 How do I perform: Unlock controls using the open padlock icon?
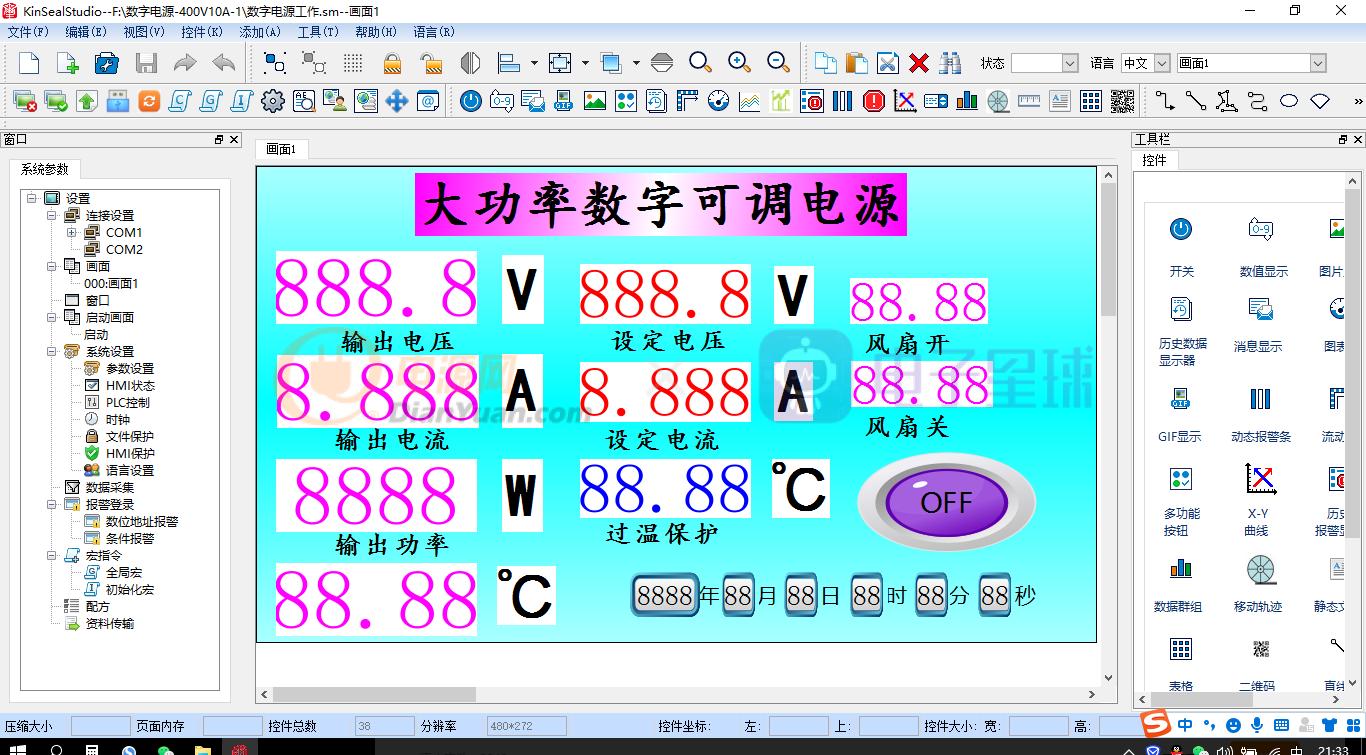pyautogui.click(x=430, y=62)
